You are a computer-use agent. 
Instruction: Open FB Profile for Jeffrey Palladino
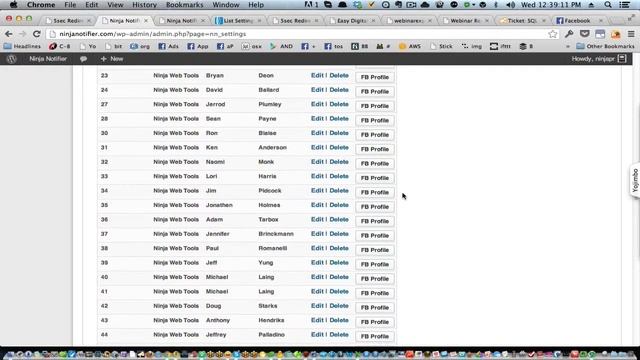(375, 336)
